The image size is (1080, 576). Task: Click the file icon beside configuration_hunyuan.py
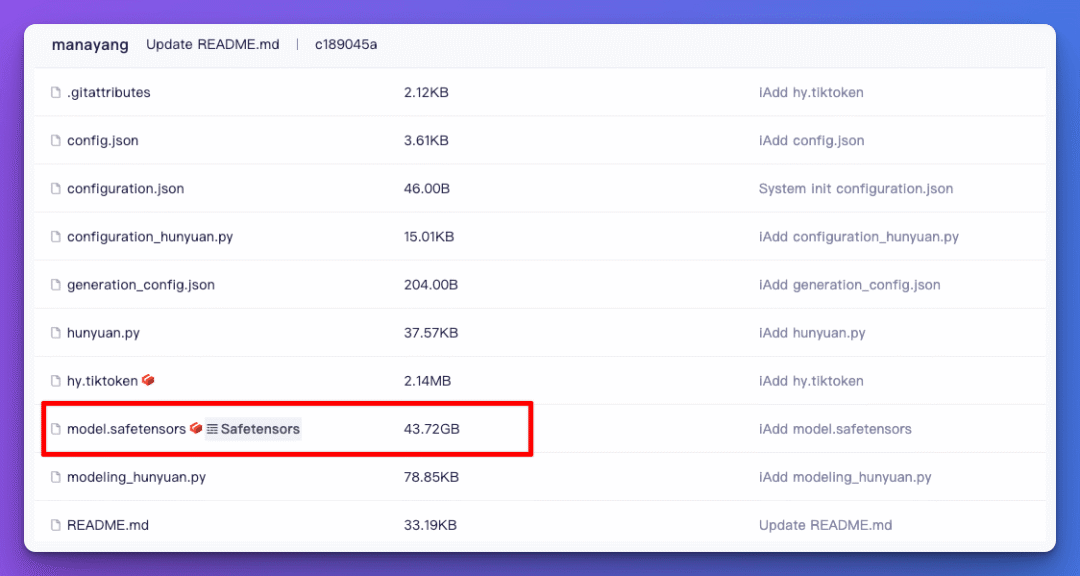pos(56,237)
